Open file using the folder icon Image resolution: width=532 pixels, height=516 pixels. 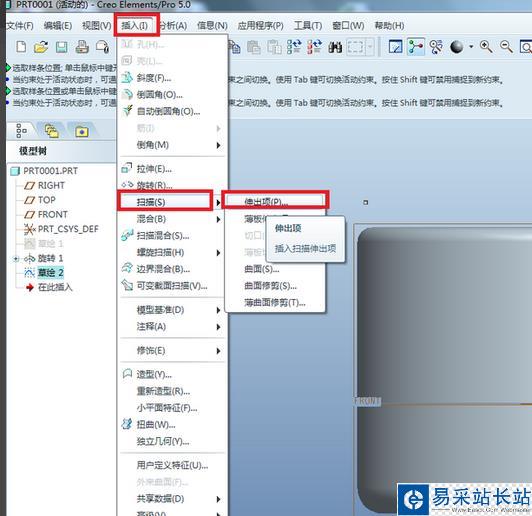tap(41, 47)
